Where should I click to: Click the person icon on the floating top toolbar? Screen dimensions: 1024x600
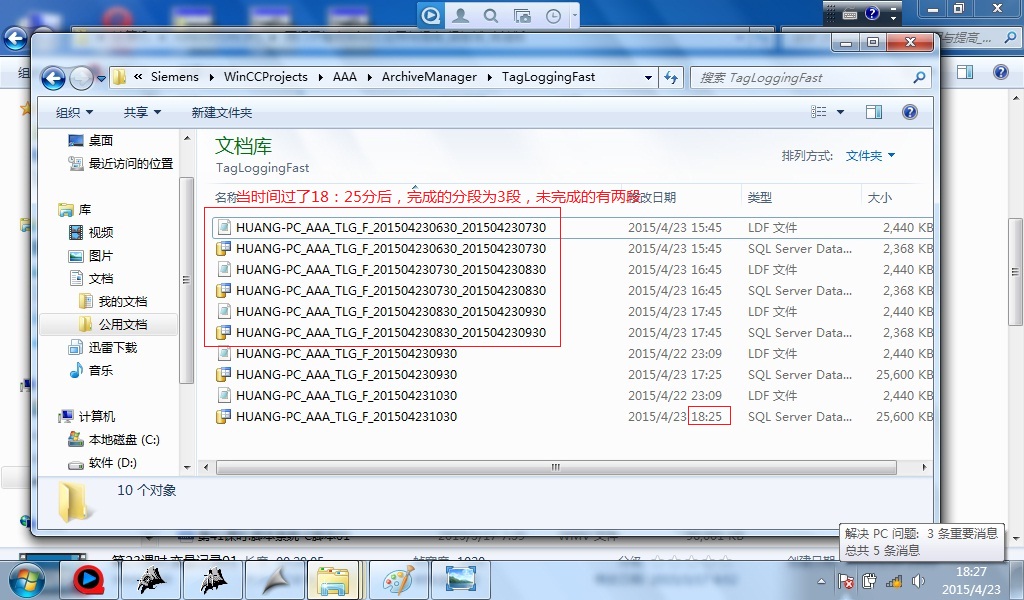pyautogui.click(x=460, y=15)
